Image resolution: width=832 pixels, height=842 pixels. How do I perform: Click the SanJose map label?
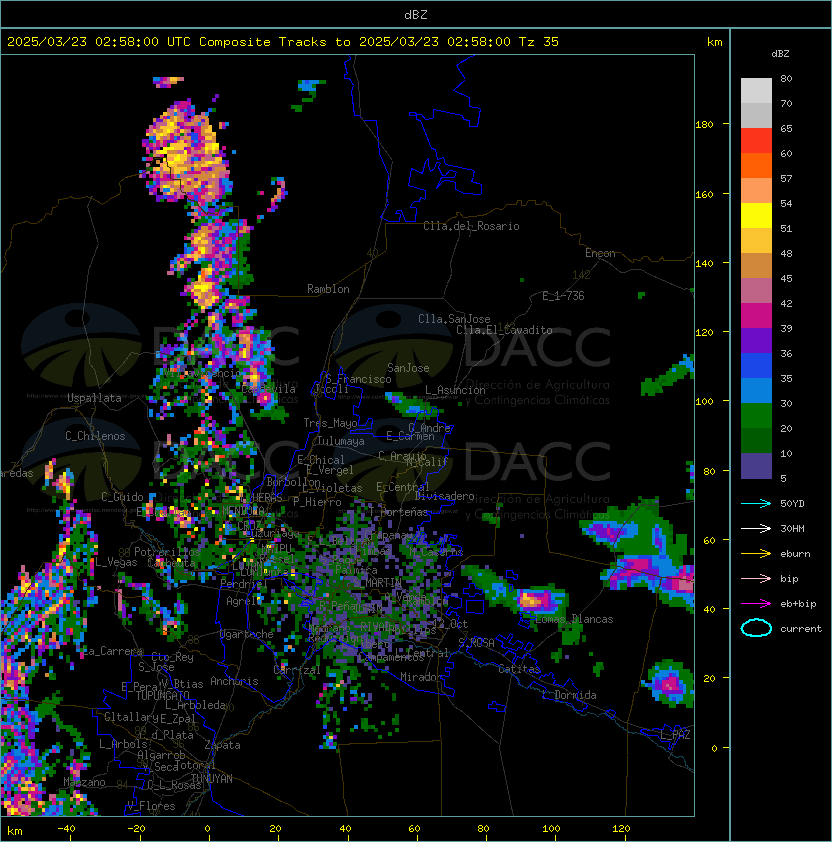pyautogui.click(x=408, y=368)
